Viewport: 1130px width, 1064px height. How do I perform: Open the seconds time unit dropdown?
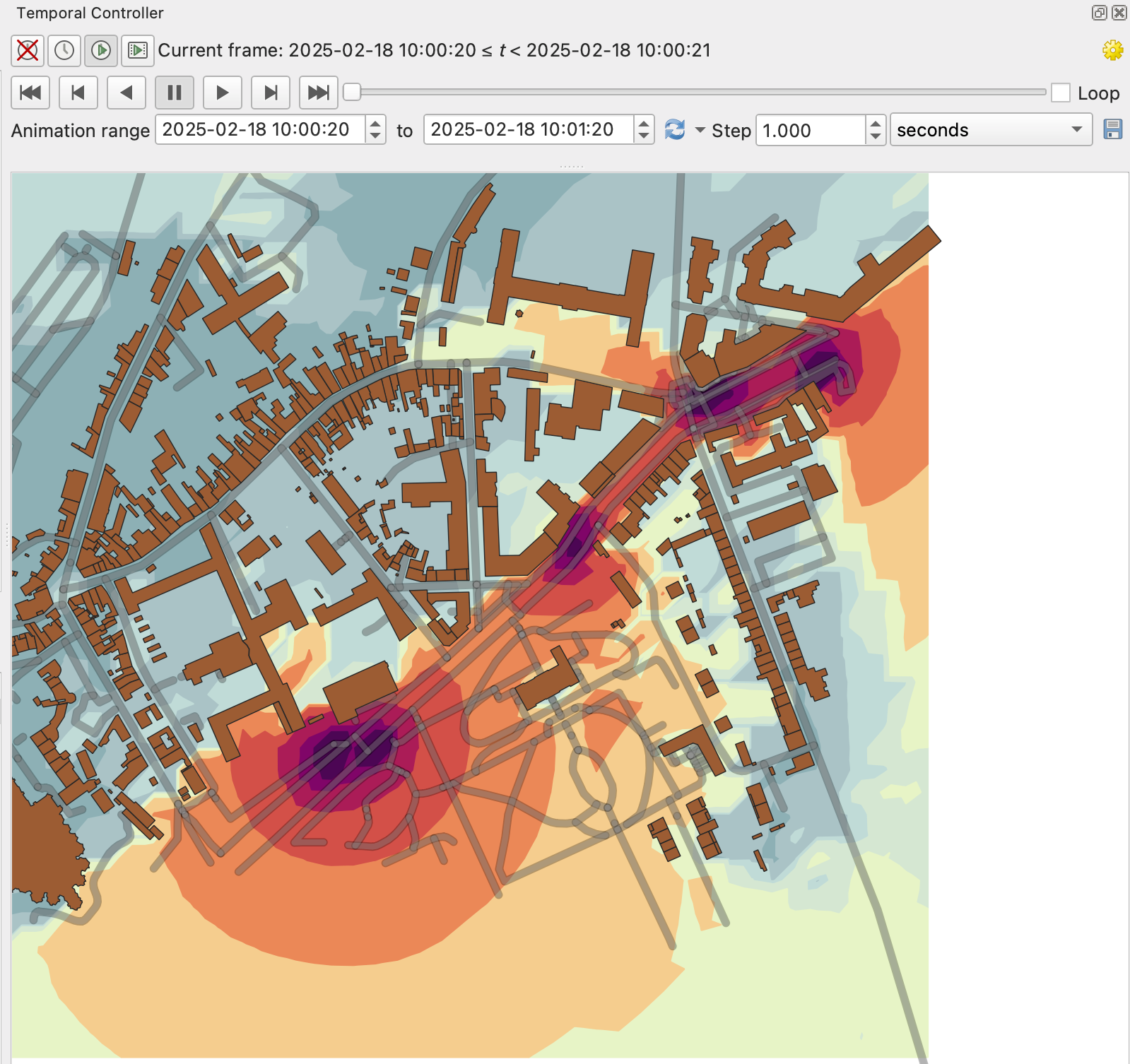pyautogui.click(x=991, y=130)
